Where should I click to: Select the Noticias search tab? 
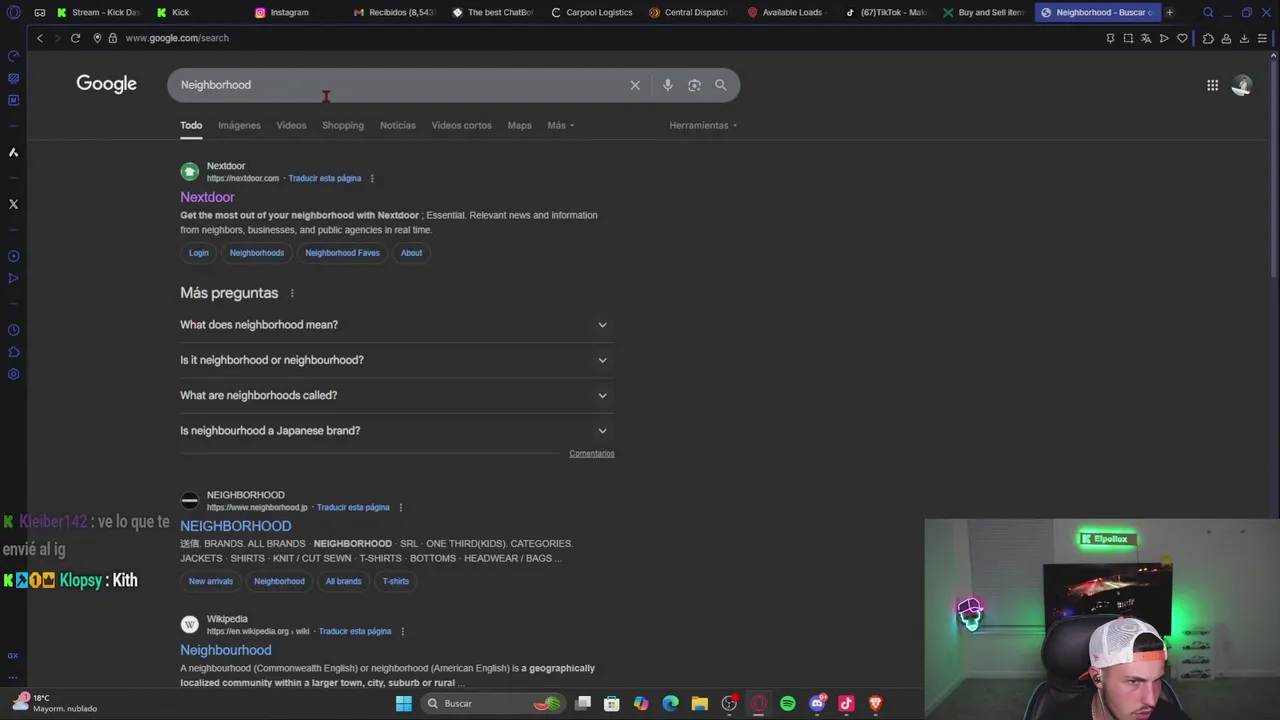coord(397,125)
